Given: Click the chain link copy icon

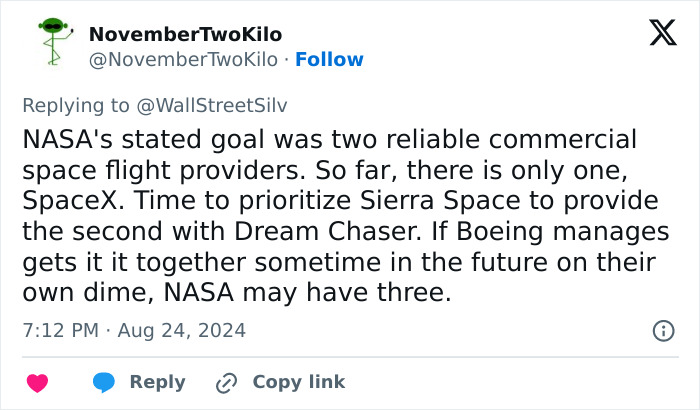Looking at the screenshot, I should pos(226,382).
